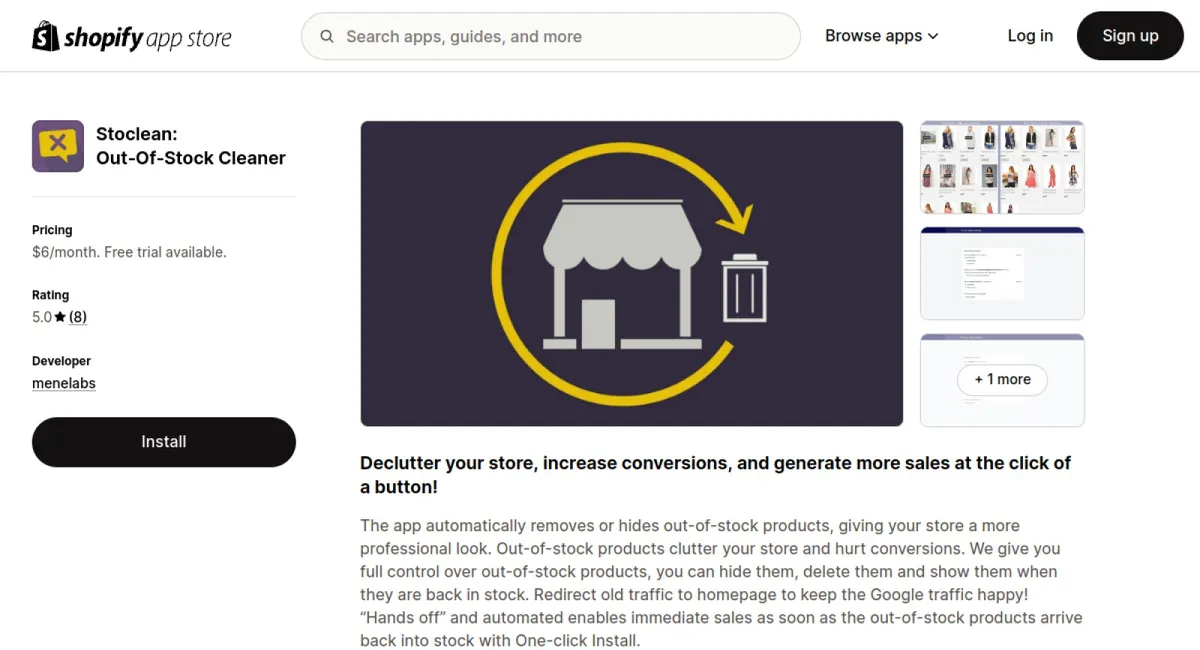
Task: Focus the search apps input field
Action: [x=551, y=37]
